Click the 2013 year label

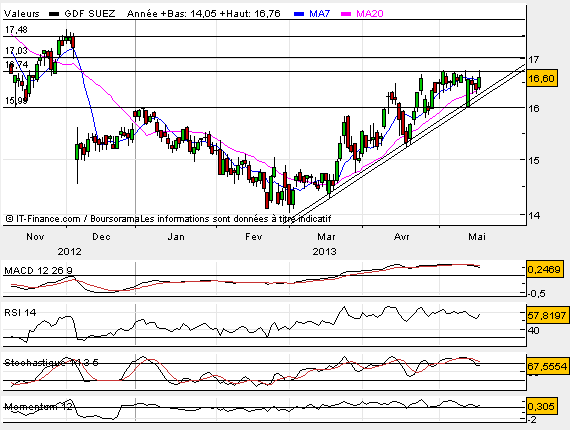(x=325, y=252)
